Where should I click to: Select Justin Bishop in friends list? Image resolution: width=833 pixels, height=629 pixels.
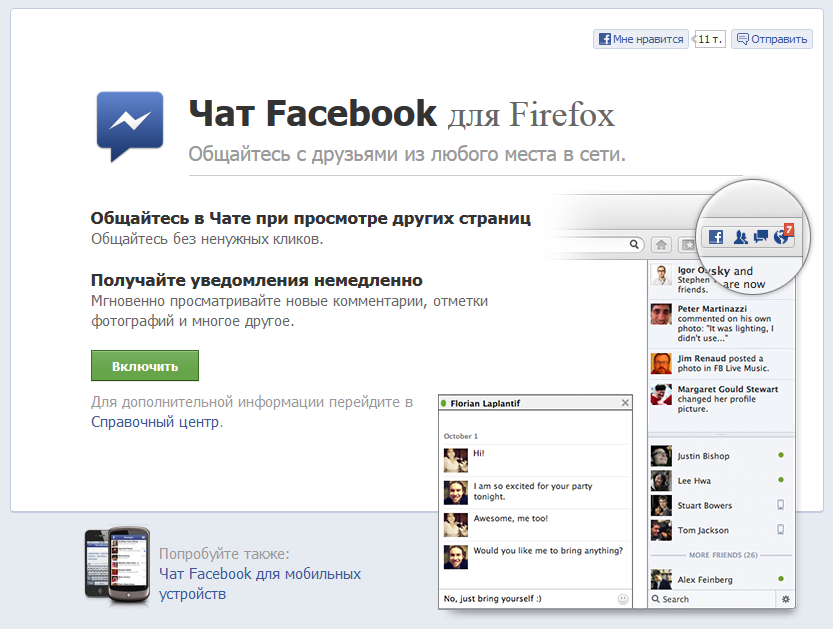click(x=721, y=456)
